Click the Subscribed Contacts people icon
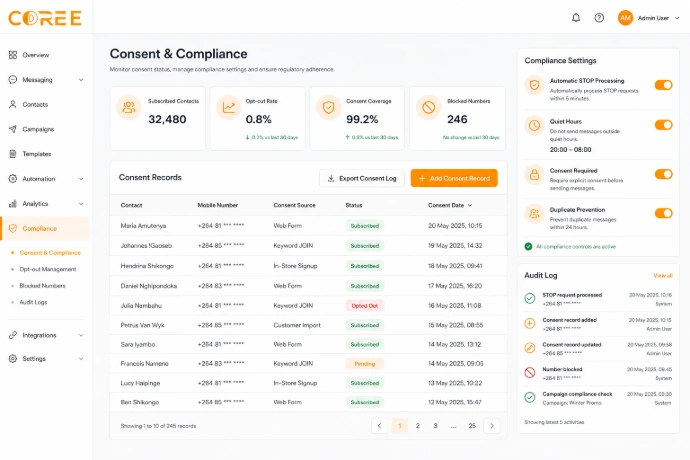This screenshot has height=460, width=690. point(128,107)
